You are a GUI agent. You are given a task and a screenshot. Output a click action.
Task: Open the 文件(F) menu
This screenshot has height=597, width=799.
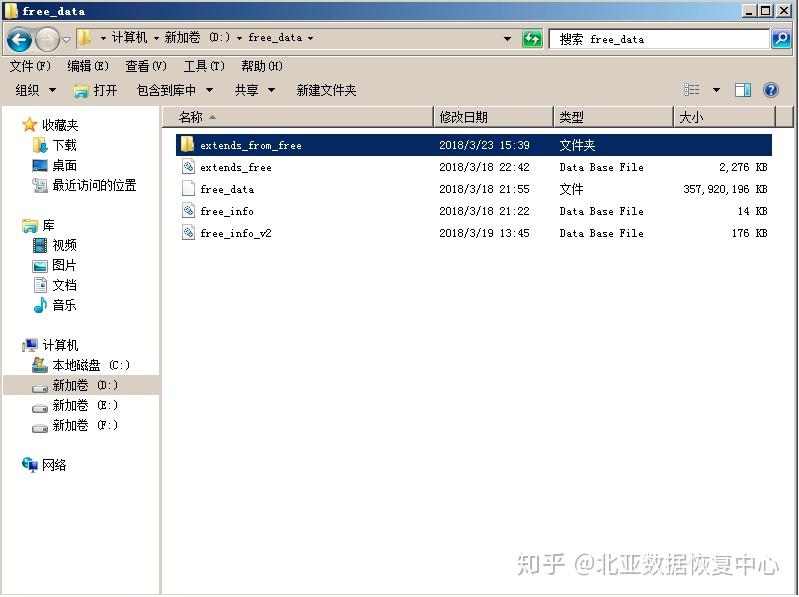[30, 66]
